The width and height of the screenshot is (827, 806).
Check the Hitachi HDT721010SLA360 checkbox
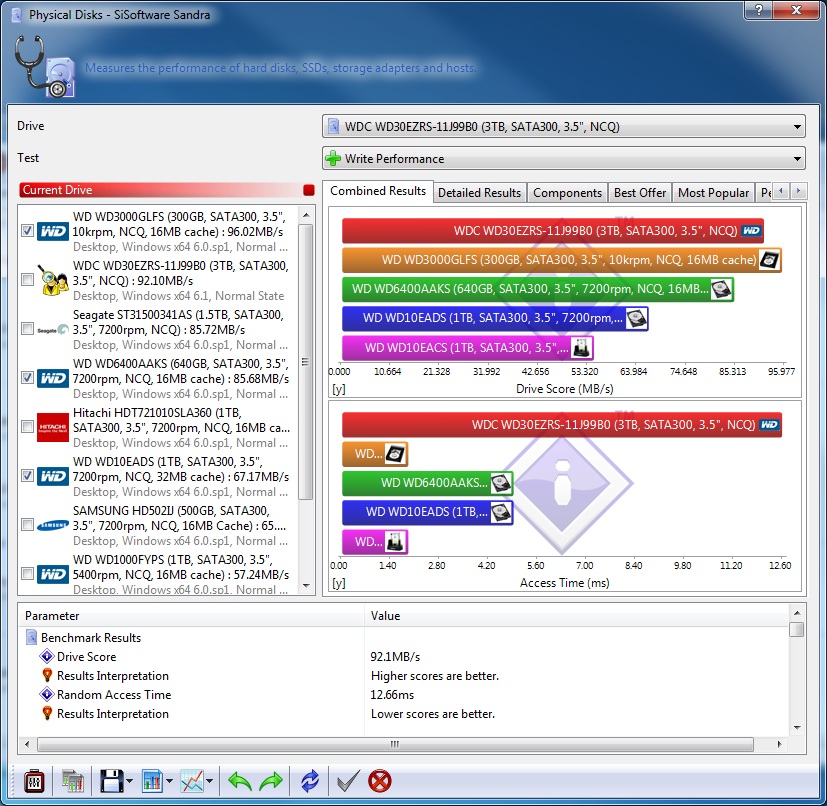[x=27, y=427]
